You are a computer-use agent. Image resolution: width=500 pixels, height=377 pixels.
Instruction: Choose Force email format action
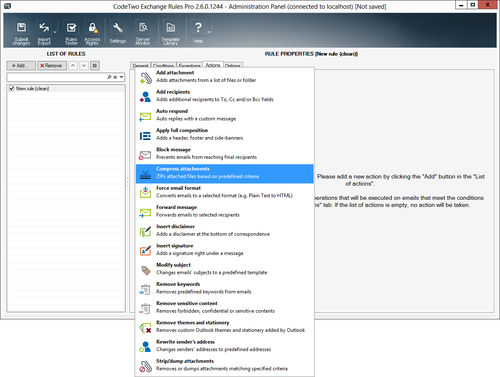point(225,192)
